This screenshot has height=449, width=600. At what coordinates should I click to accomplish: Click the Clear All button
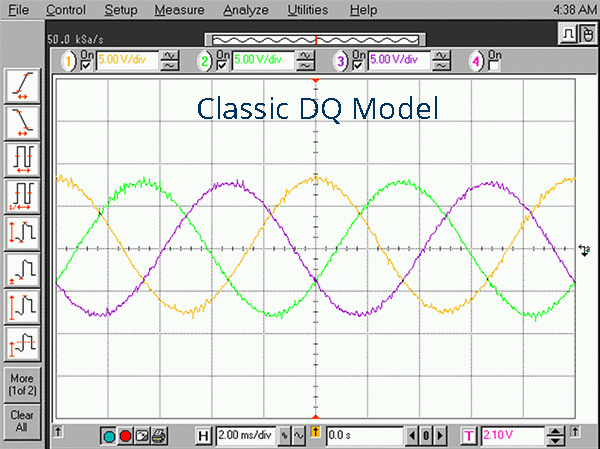(x=22, y=421)
